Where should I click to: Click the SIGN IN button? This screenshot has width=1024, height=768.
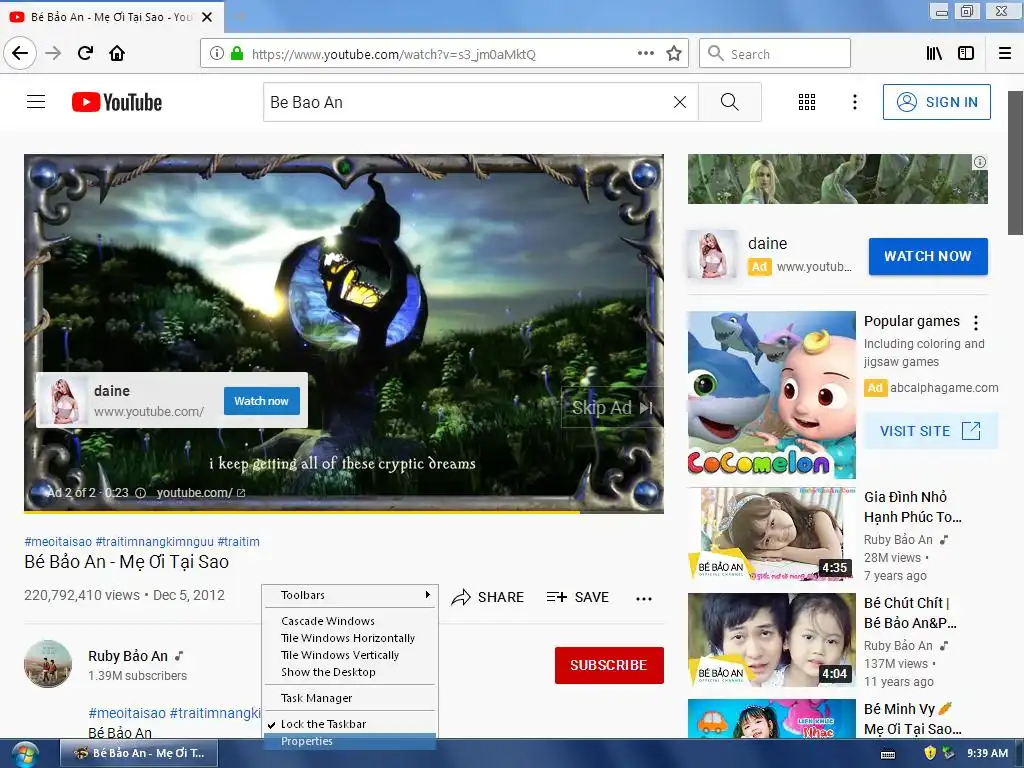click(x=936, y=102)
